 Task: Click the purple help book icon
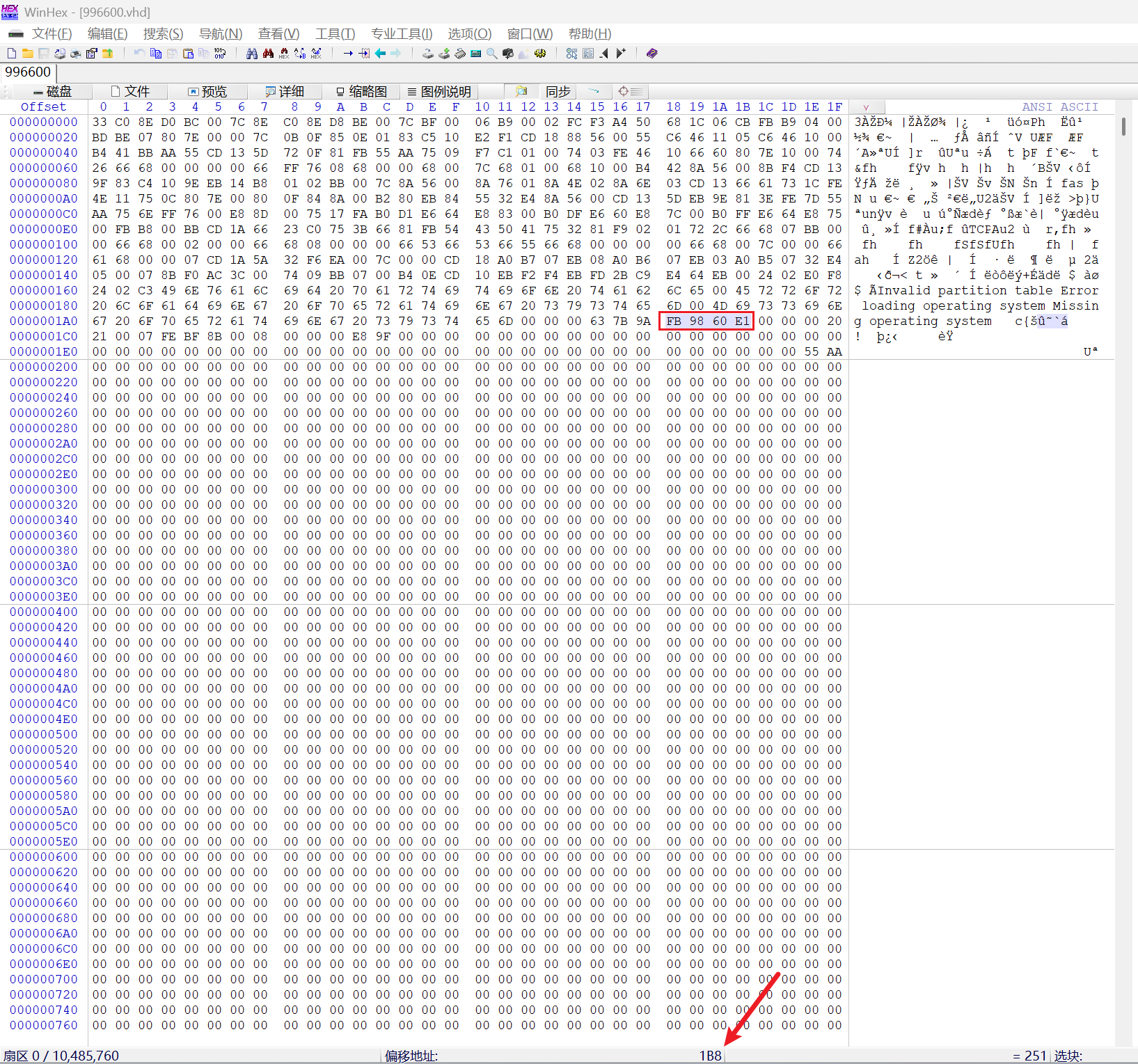click(x=651, y=54)
